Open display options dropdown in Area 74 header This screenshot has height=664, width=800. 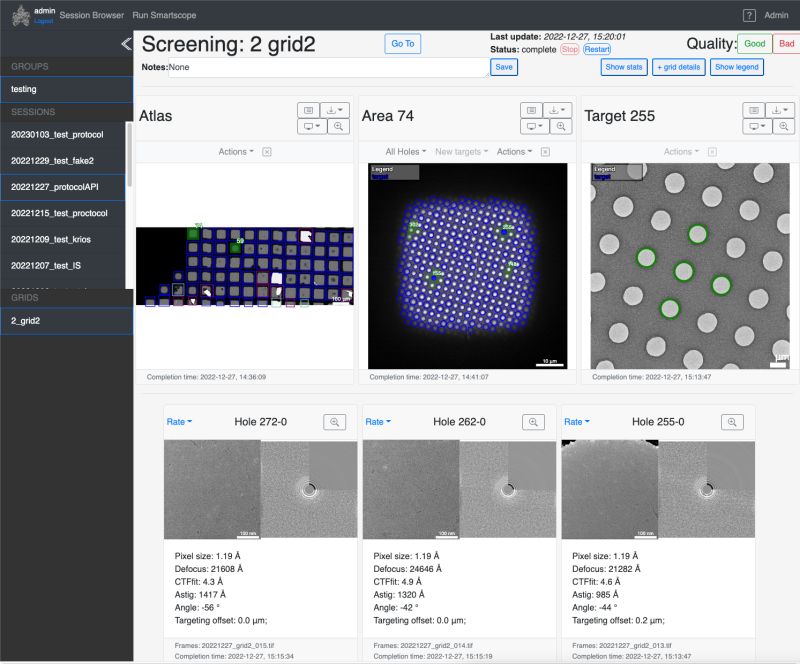click(535, 127)
